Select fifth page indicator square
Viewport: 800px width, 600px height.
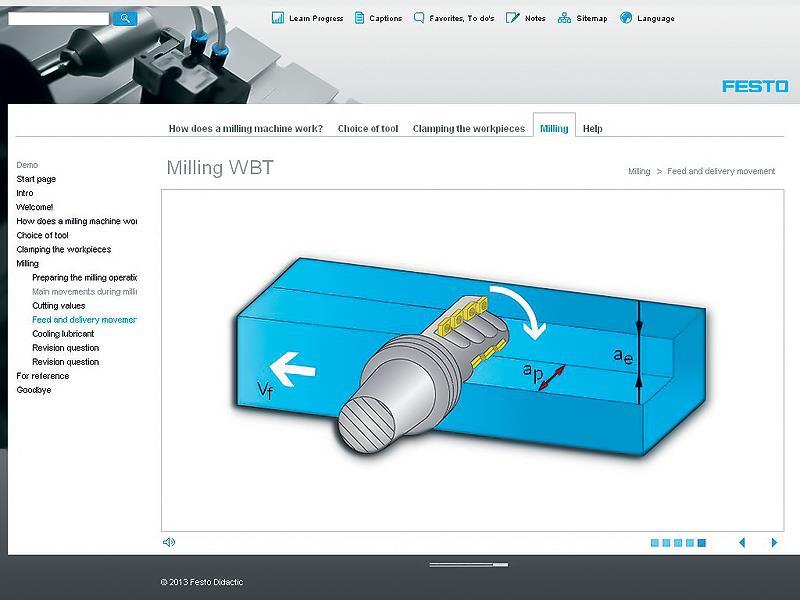click(x=702, y=543)
